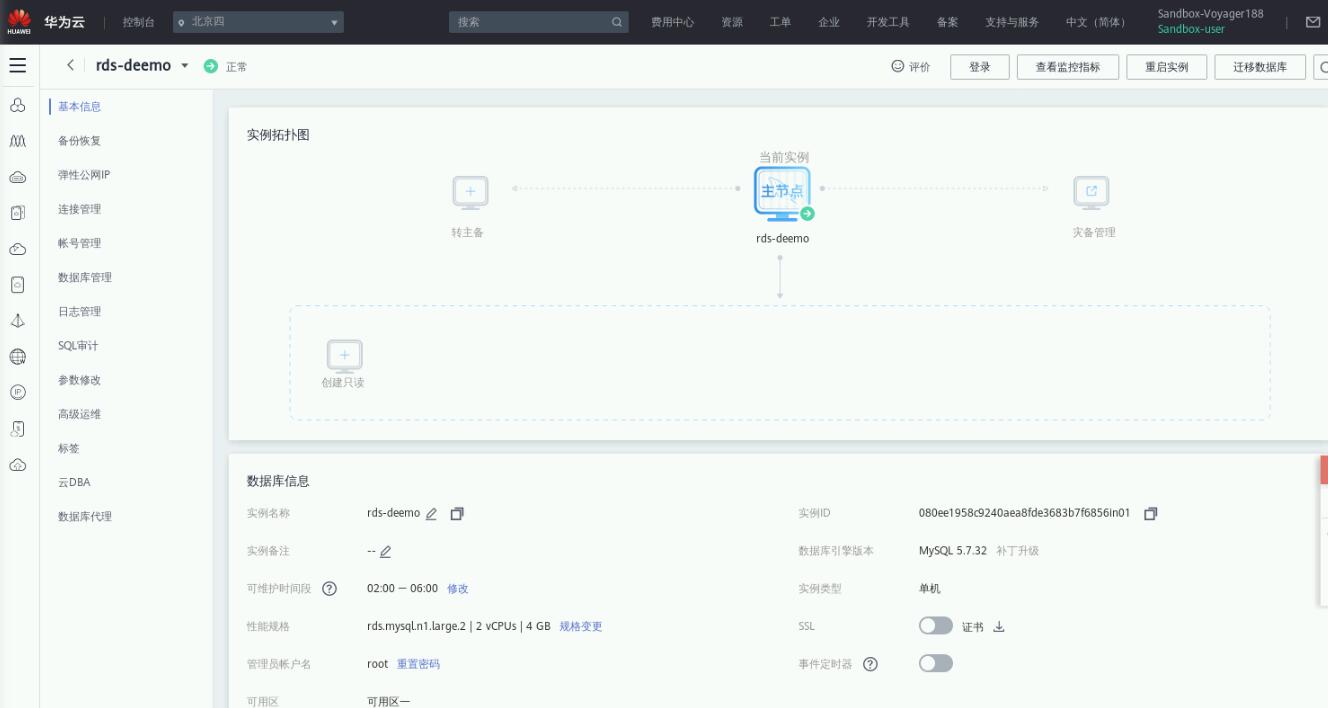Open 日志管理 page

80,311
